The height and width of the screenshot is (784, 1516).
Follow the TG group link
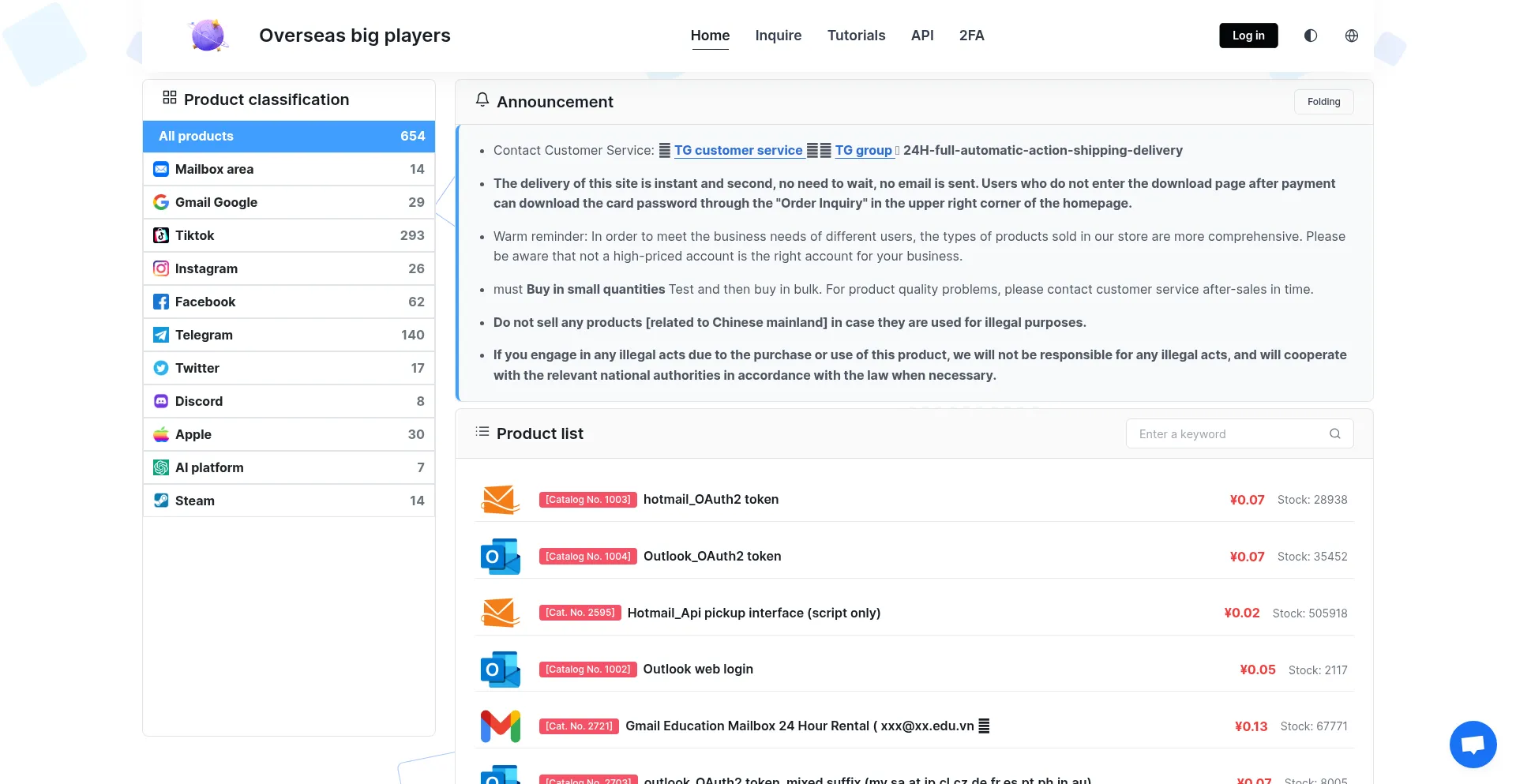click(x=863, y=150)
